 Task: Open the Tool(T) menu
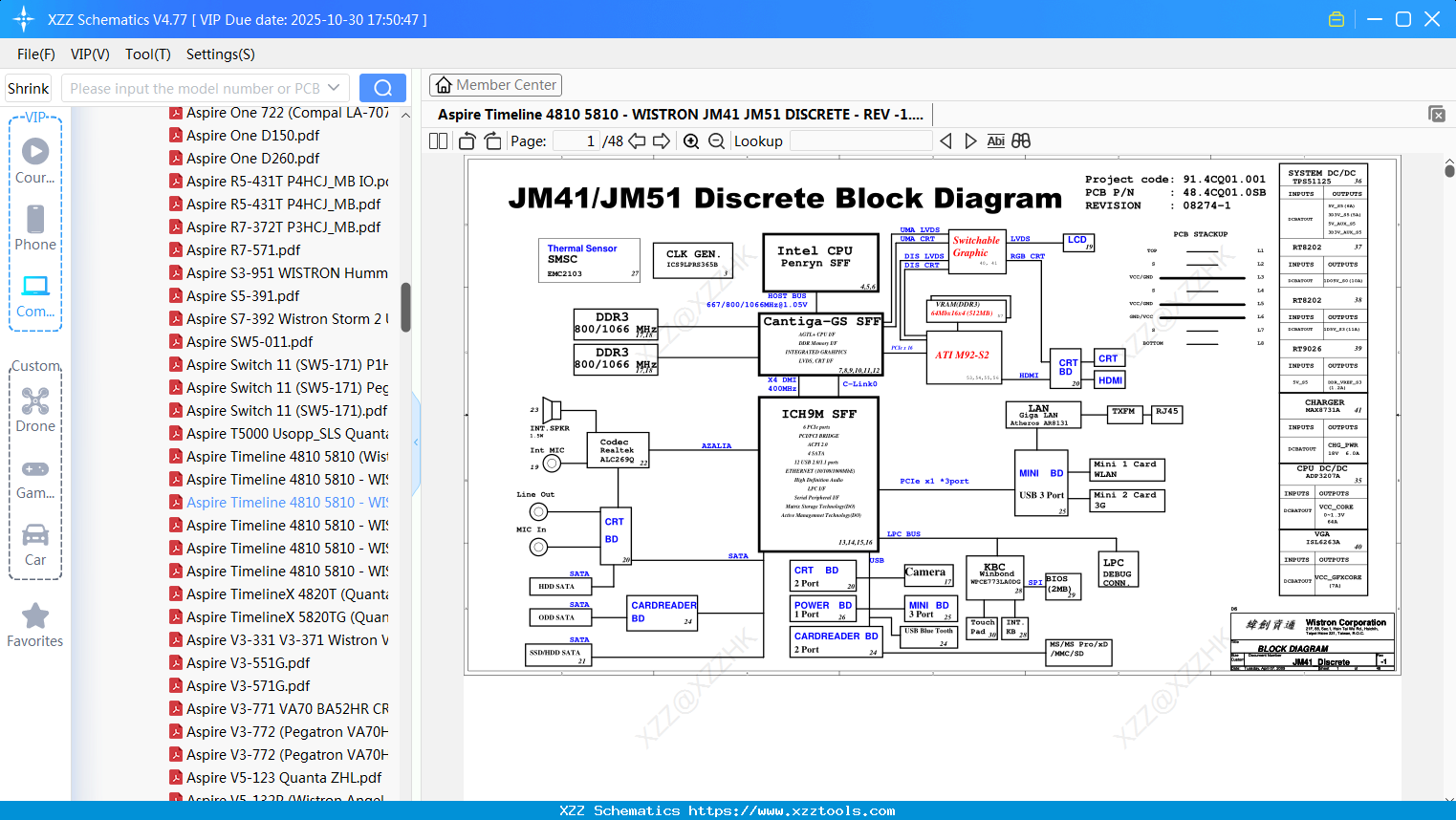pos(148,54)
